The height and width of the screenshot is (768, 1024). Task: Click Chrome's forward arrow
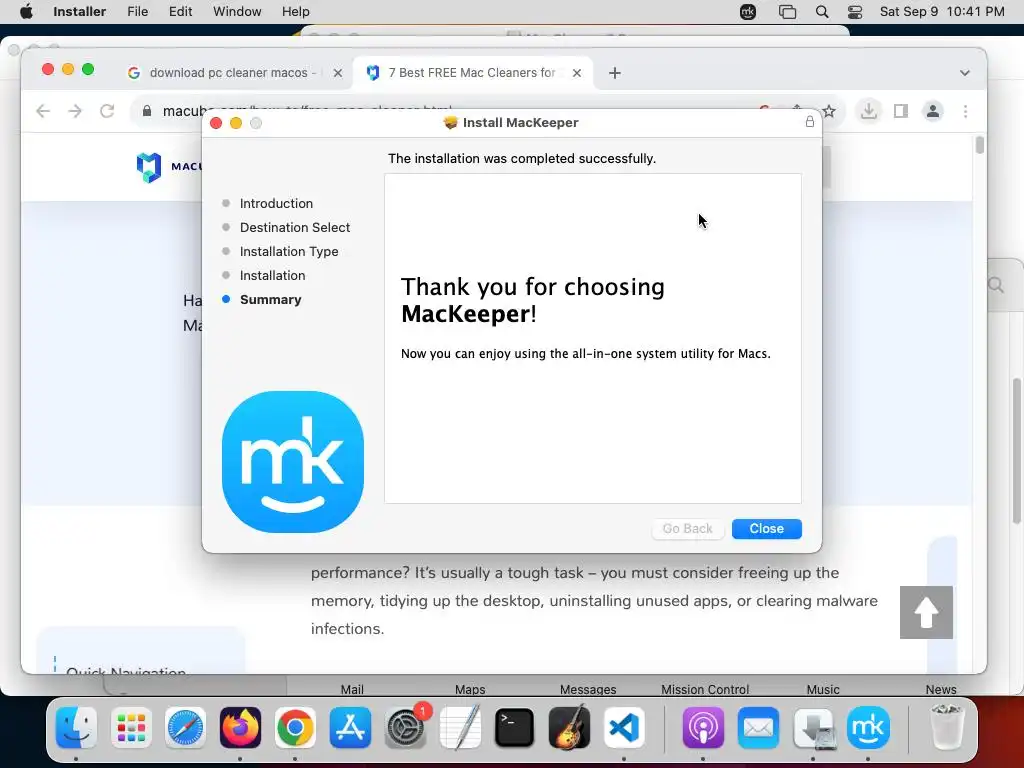[75, 111]
